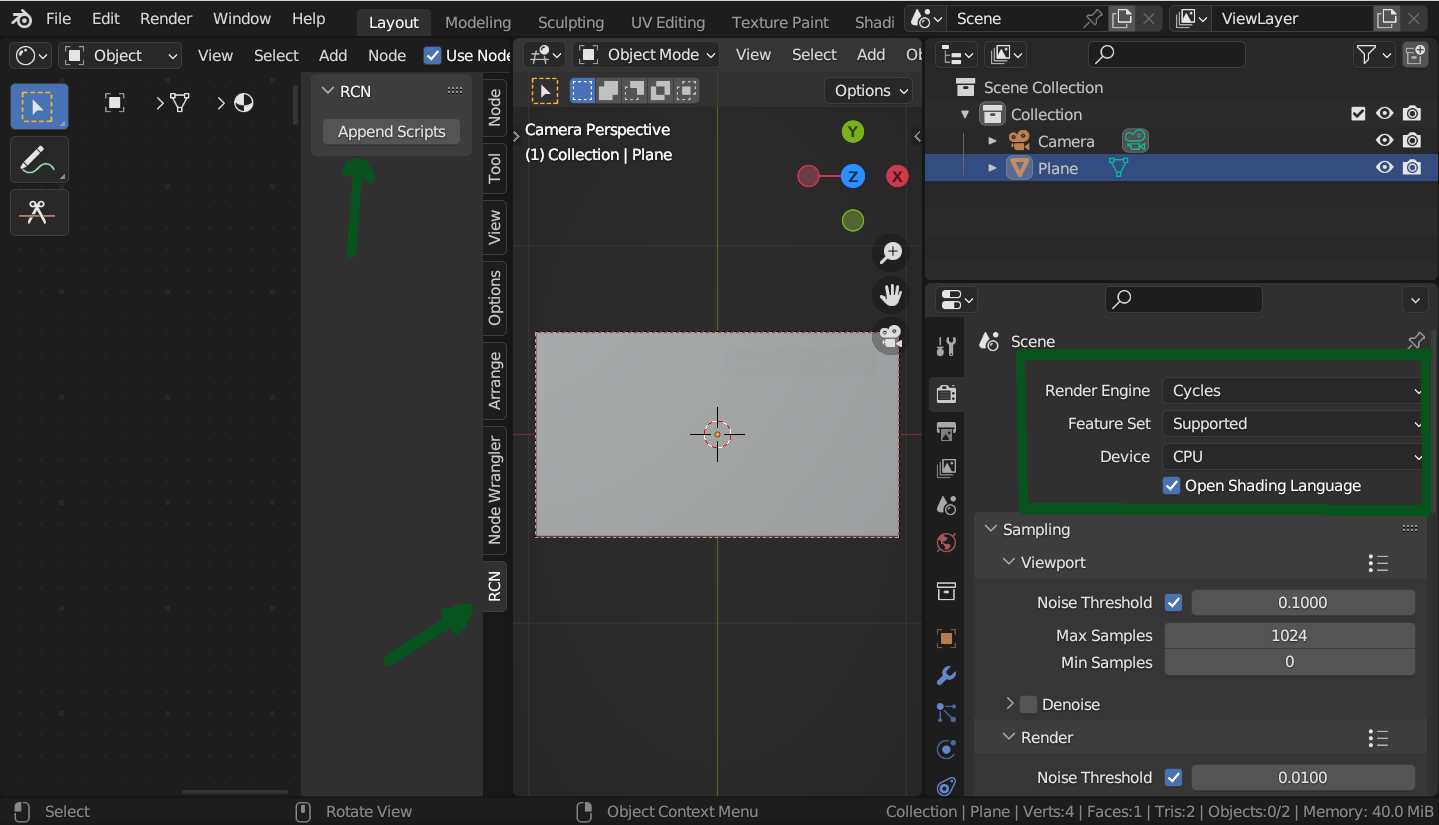The image size is (1439, 825).
Task: Open the Render properties tab
Action: click(946, 393)
